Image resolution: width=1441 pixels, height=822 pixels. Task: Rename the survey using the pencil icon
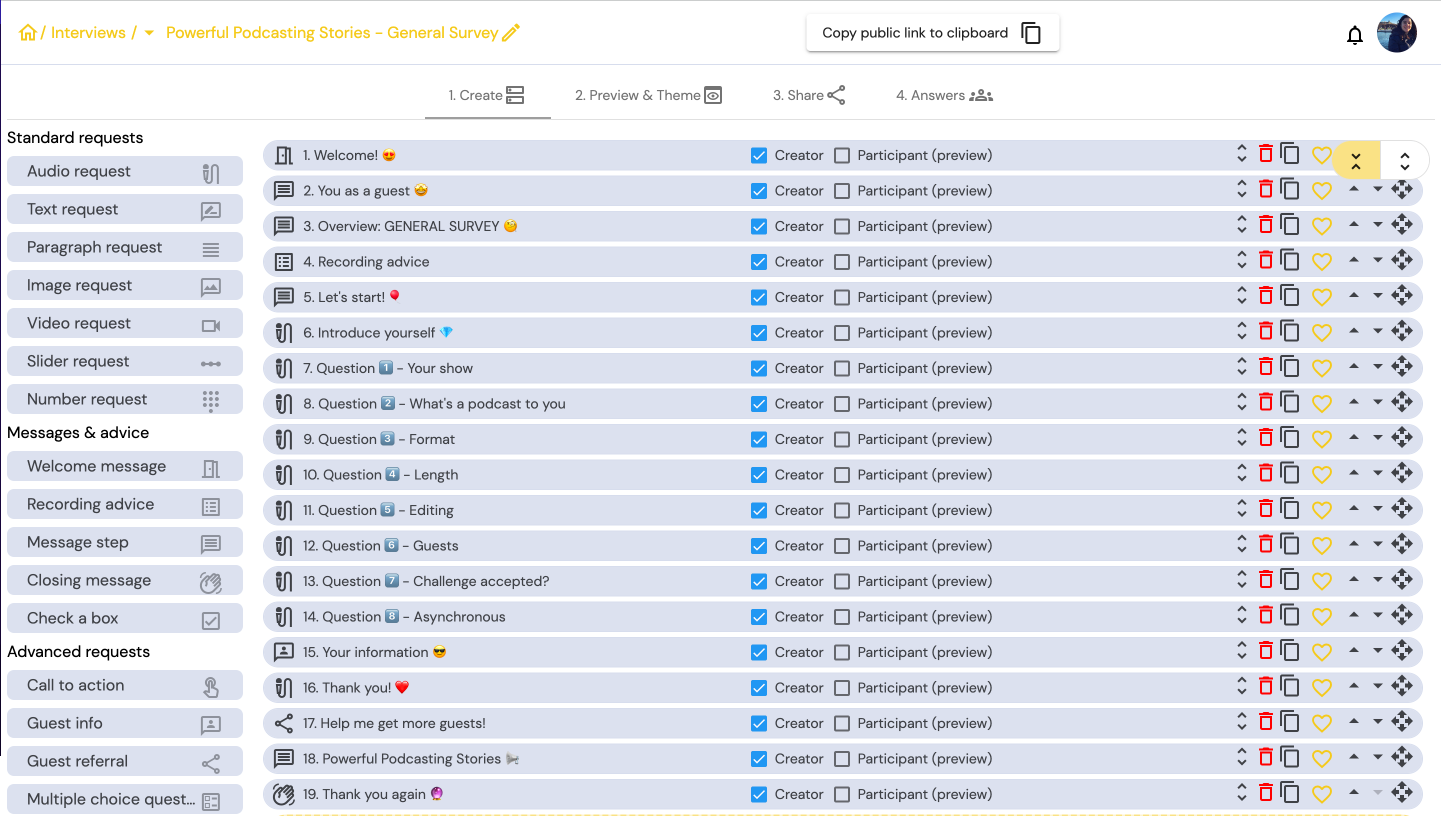click(511, 32)
